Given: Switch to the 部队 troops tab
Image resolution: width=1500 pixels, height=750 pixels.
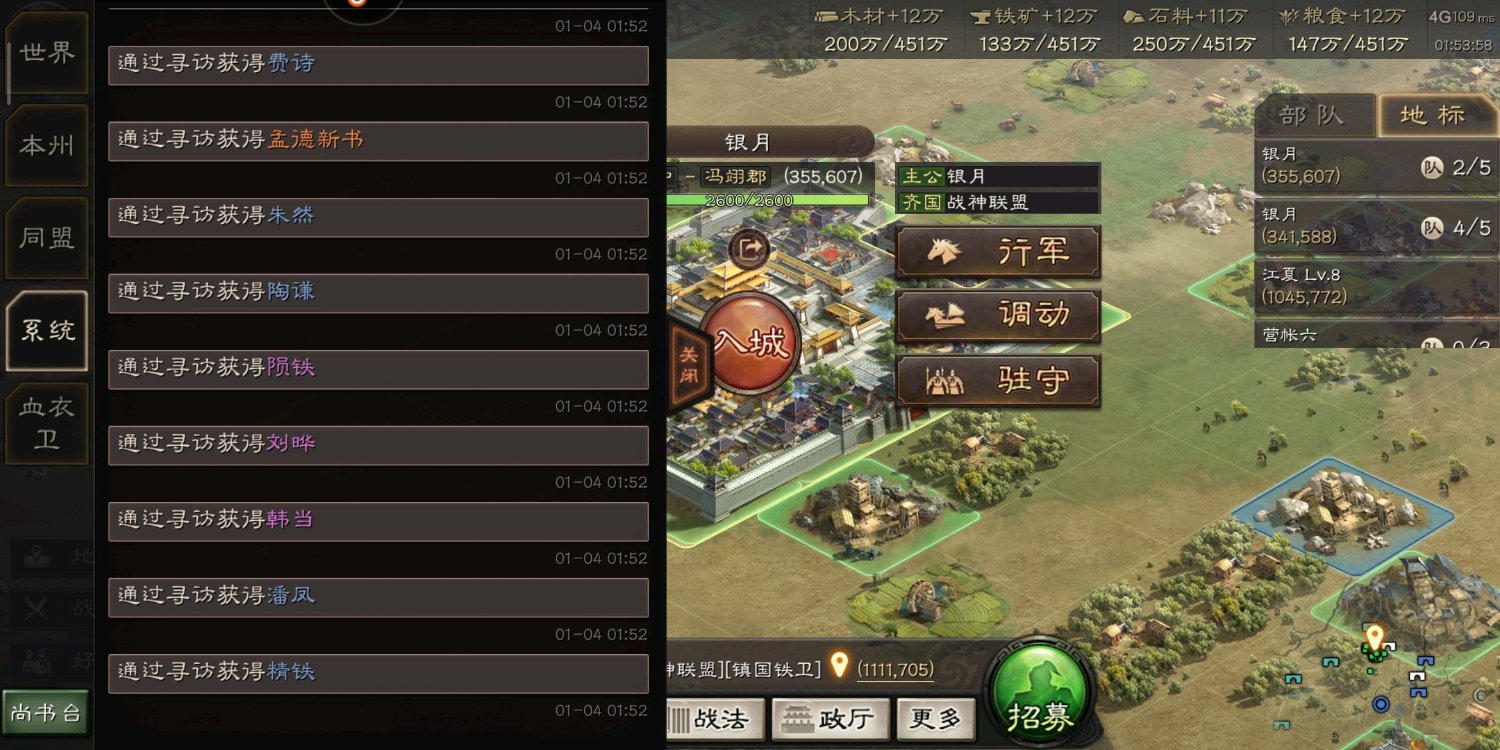Looking at the screenshot, I should point(1313,116).
